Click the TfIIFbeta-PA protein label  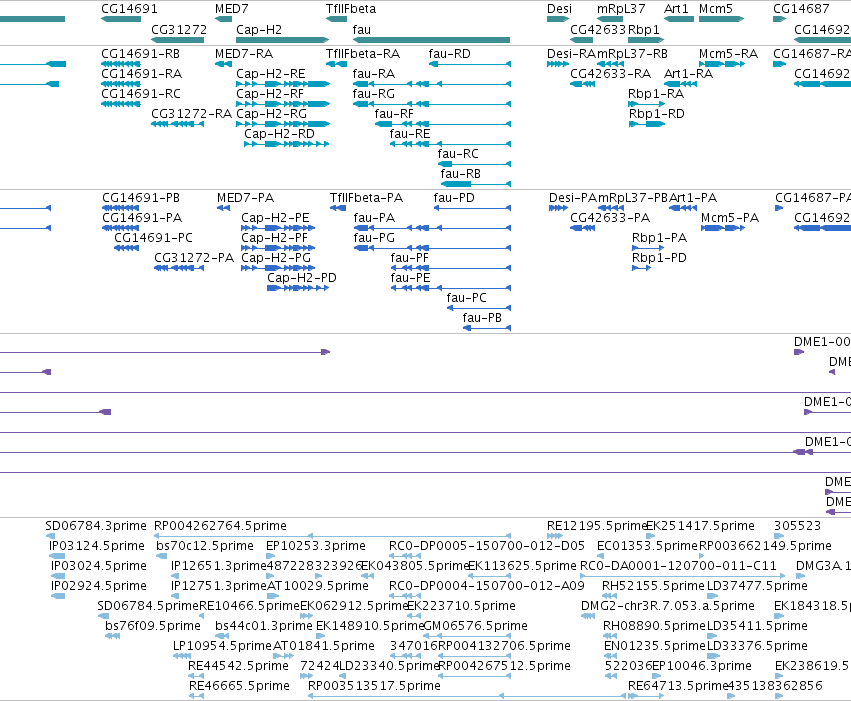coord(366,197)
